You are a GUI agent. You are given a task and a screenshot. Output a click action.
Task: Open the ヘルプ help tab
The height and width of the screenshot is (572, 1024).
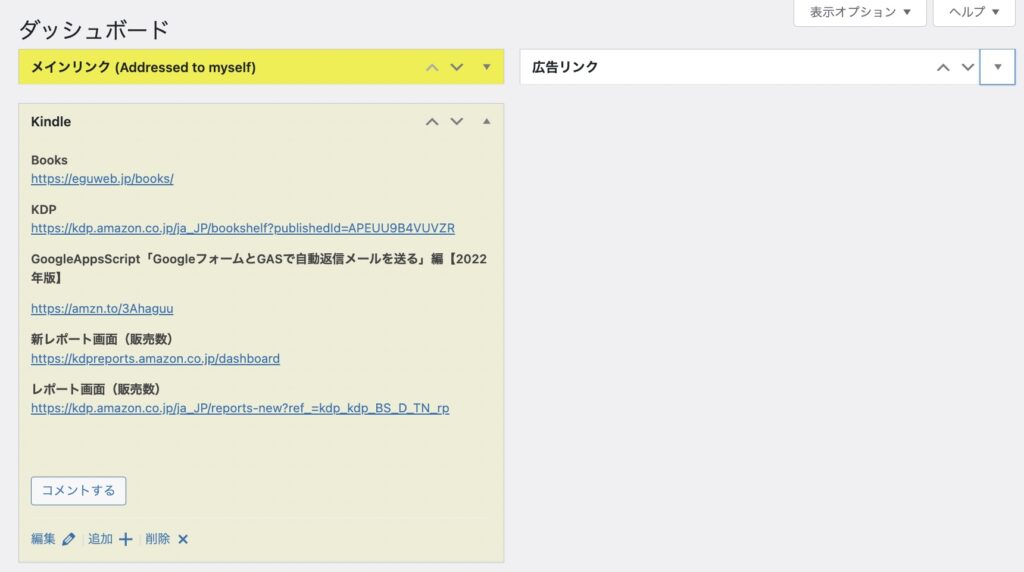tap(974, 12)
